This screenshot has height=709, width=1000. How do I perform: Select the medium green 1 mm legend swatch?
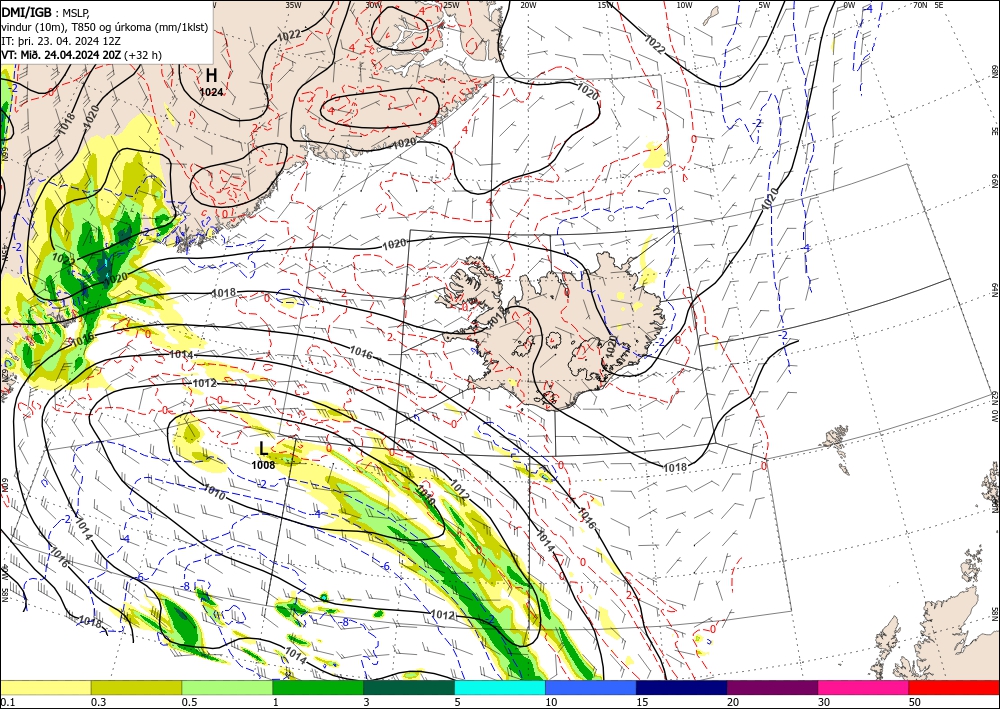click(x=318, y=687)
